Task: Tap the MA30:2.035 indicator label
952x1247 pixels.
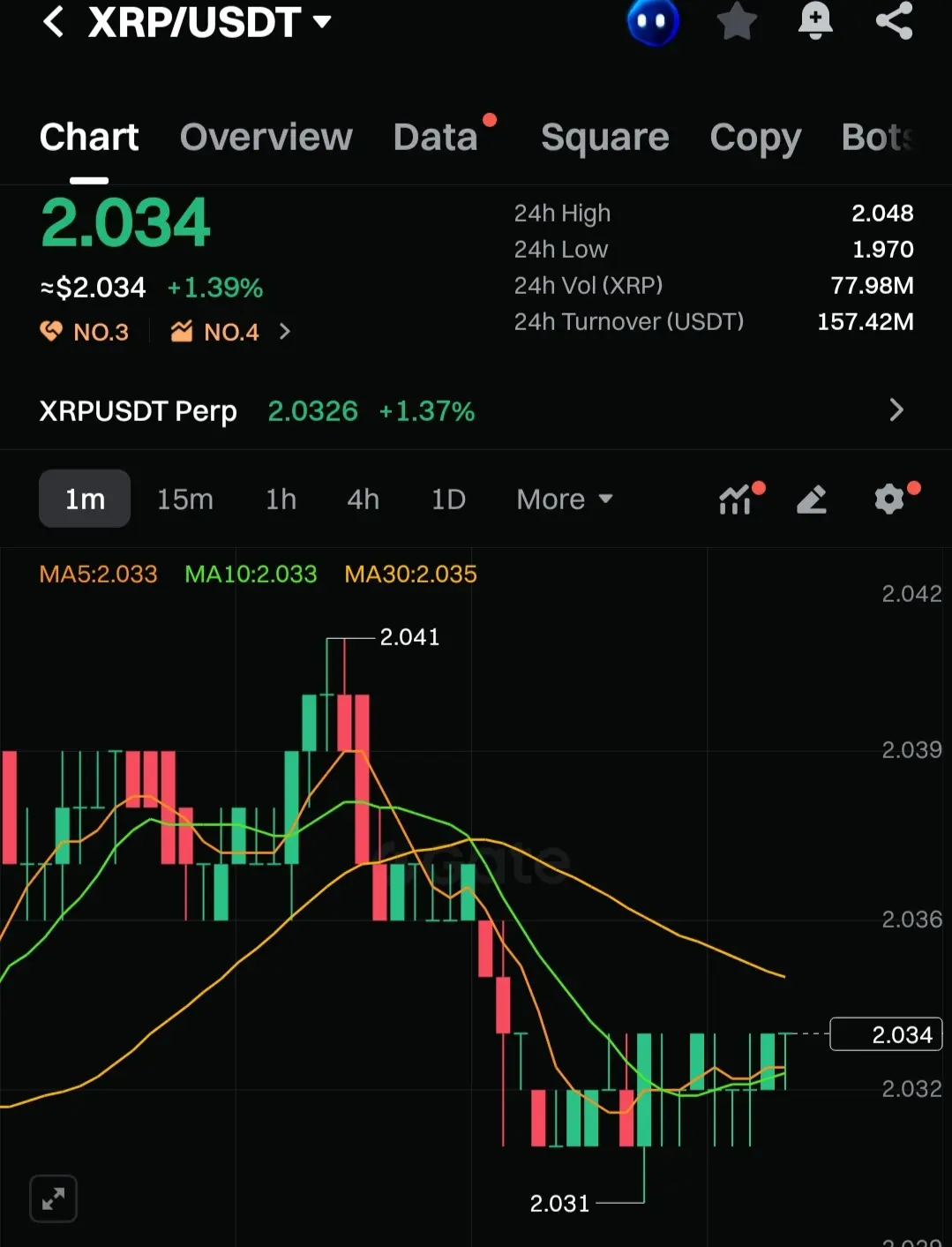Action: coord(411,575)
